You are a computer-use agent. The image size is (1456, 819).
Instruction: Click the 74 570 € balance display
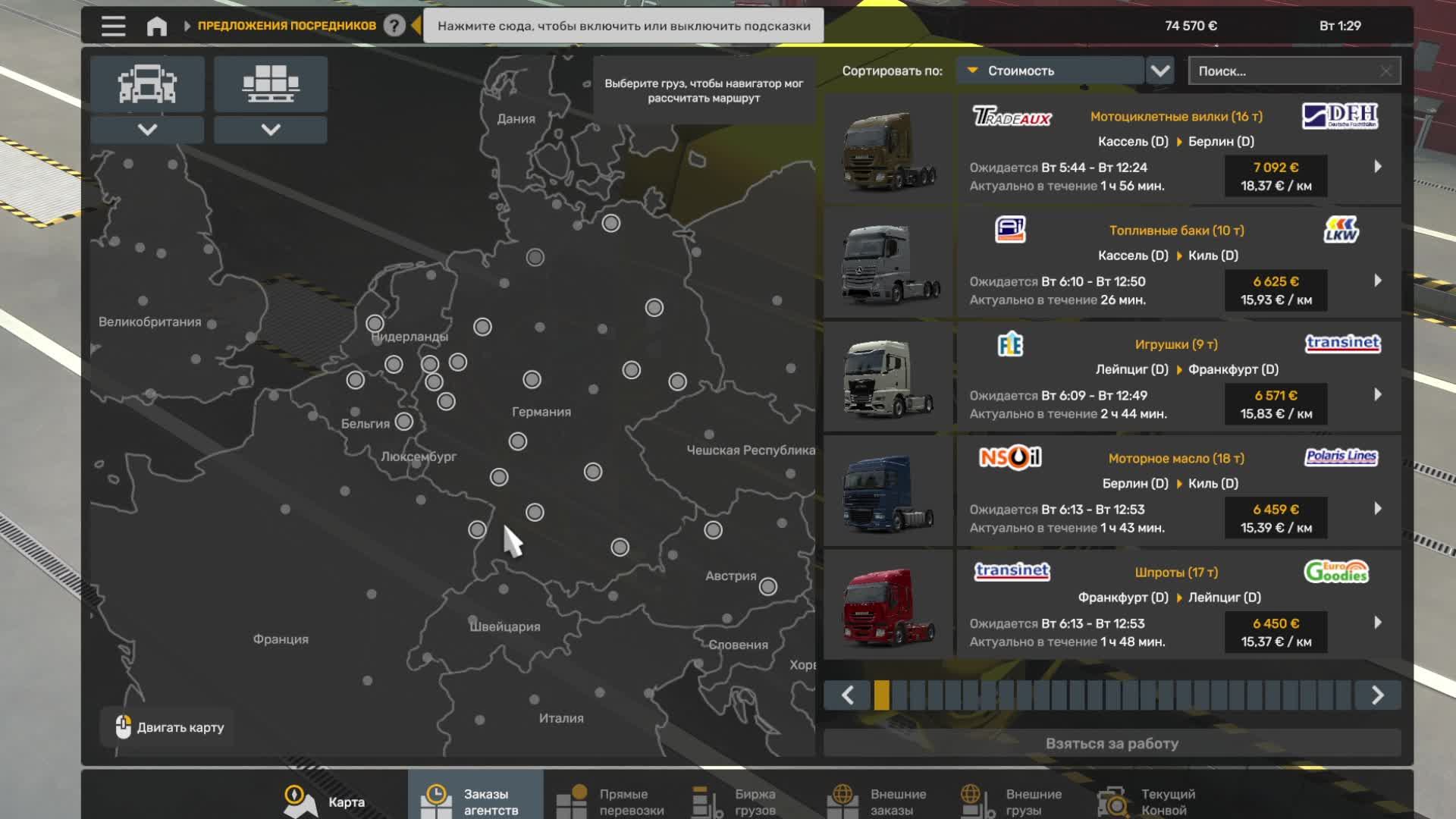pyautogui.click(x=1191, y=26)
